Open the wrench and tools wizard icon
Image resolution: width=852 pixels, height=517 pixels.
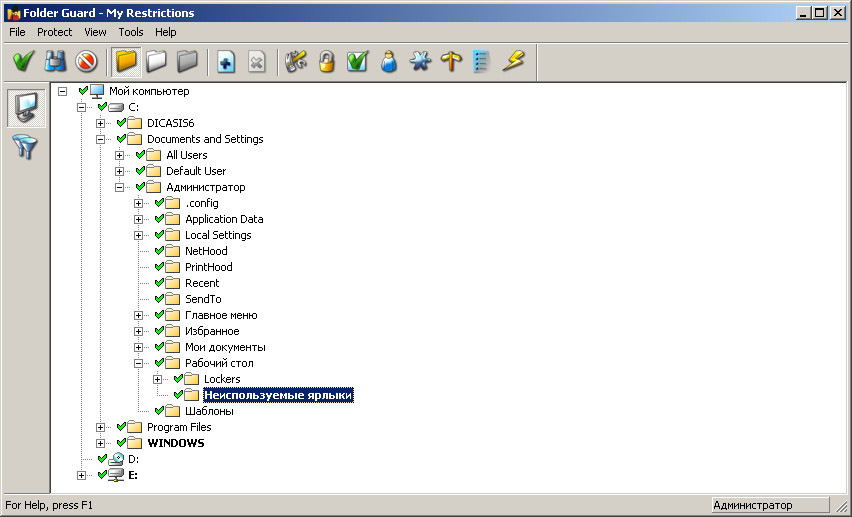click(x=296, y=61)
